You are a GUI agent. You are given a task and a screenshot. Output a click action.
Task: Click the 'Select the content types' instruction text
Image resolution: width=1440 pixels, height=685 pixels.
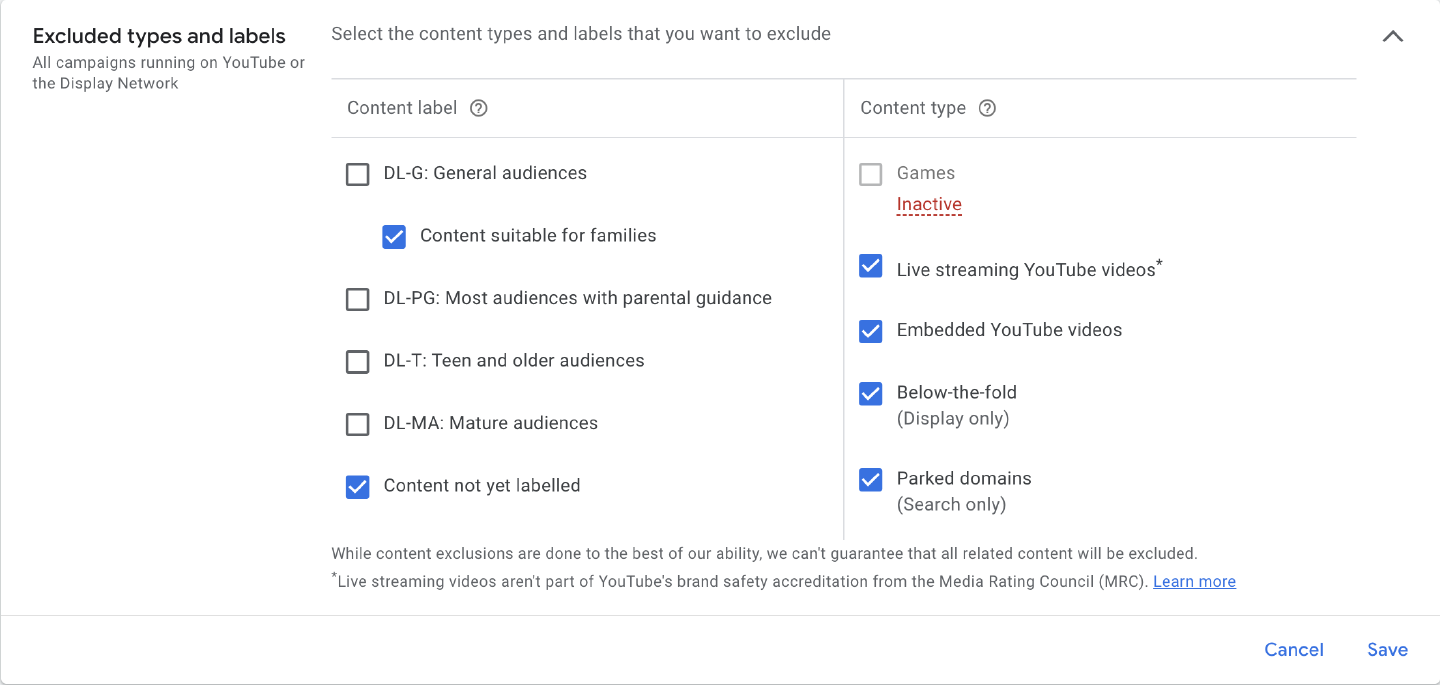(581, 34)
